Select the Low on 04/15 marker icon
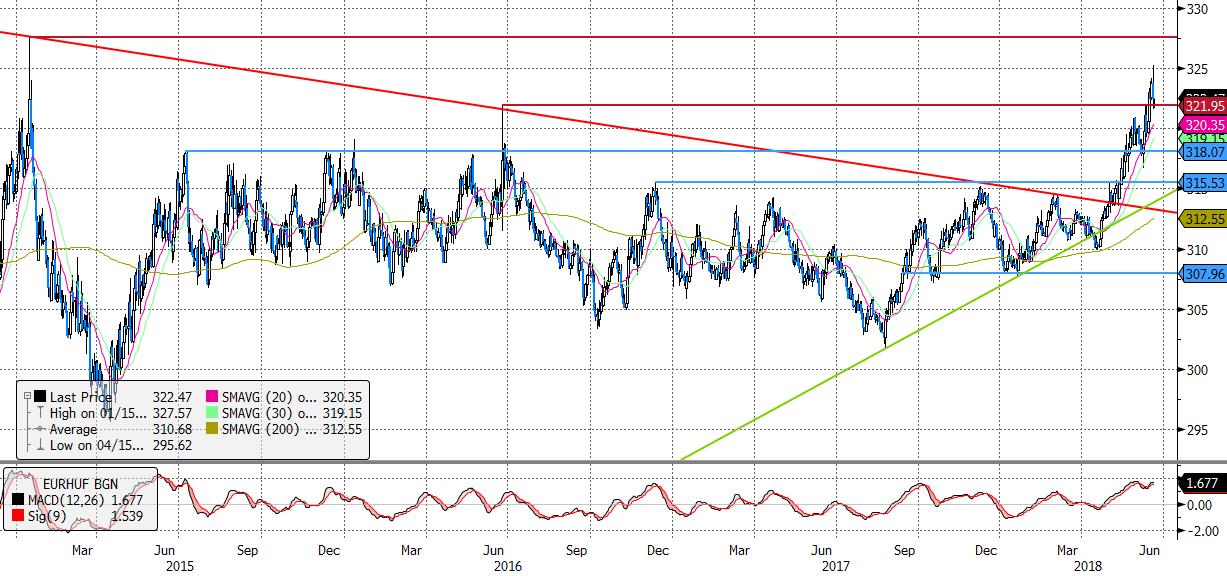The width and height of the screenshot is (1227, 576). pyautogui.click(x=39, y=445)
